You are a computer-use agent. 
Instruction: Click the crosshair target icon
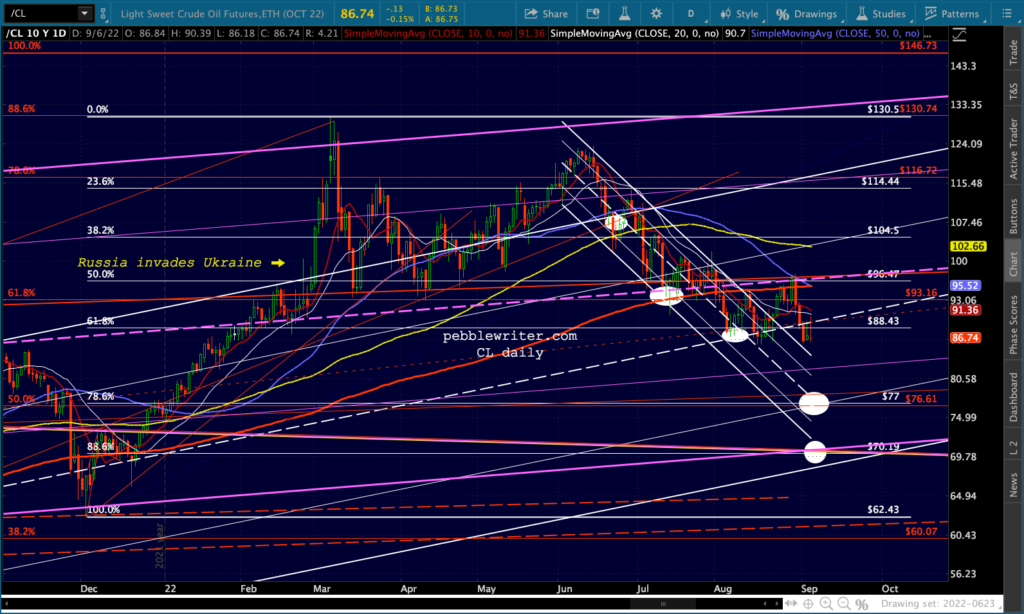(808, 604)
